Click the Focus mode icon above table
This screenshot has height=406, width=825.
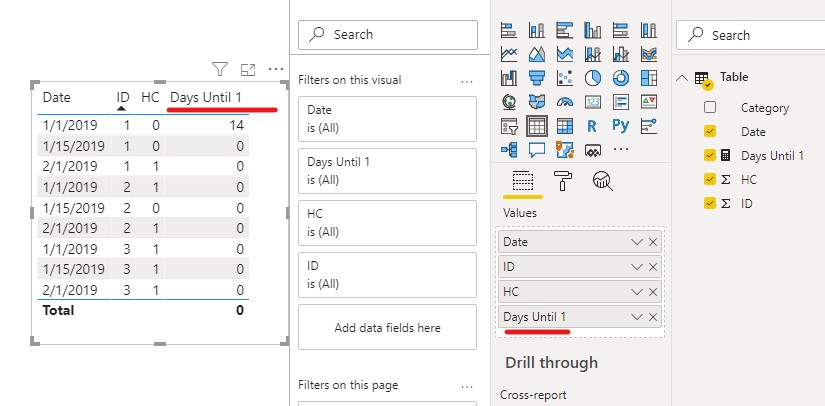pyautogui.click(x=248, y=69)
